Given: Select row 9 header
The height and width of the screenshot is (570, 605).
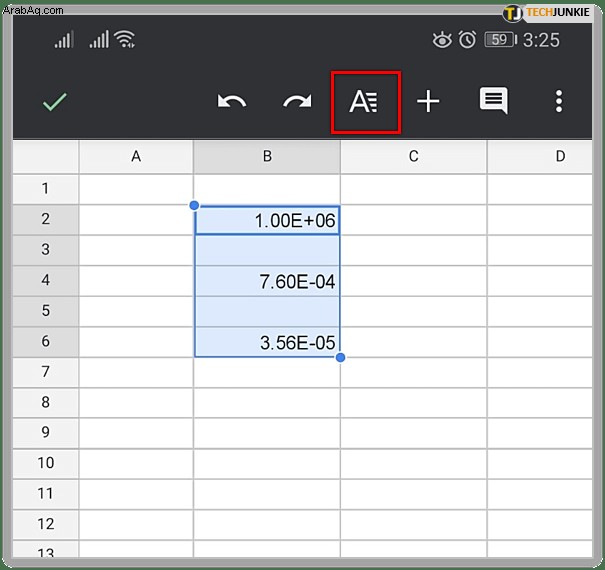Looking at the screenshot, I should (46, 433).
